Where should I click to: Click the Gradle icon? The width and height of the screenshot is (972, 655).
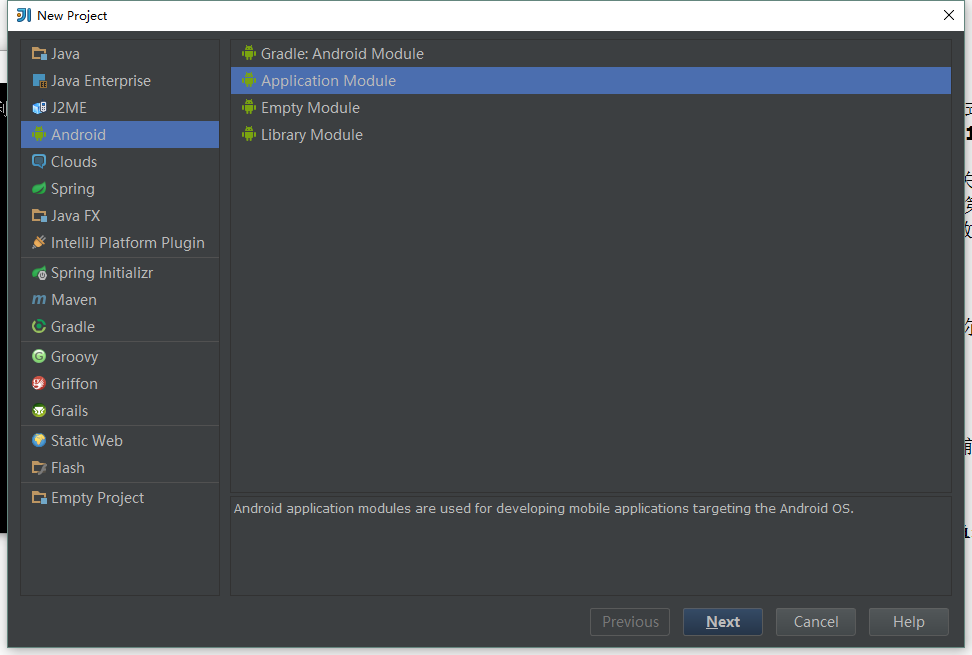pyautogui.click(x=39, y=327)
